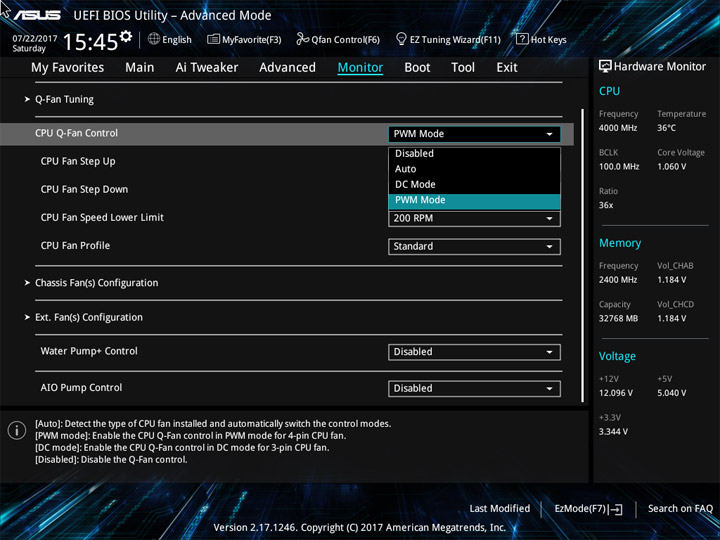Click the 15:45 clock display
Viewport: 720px width, 540px height.
coord(90,43)
